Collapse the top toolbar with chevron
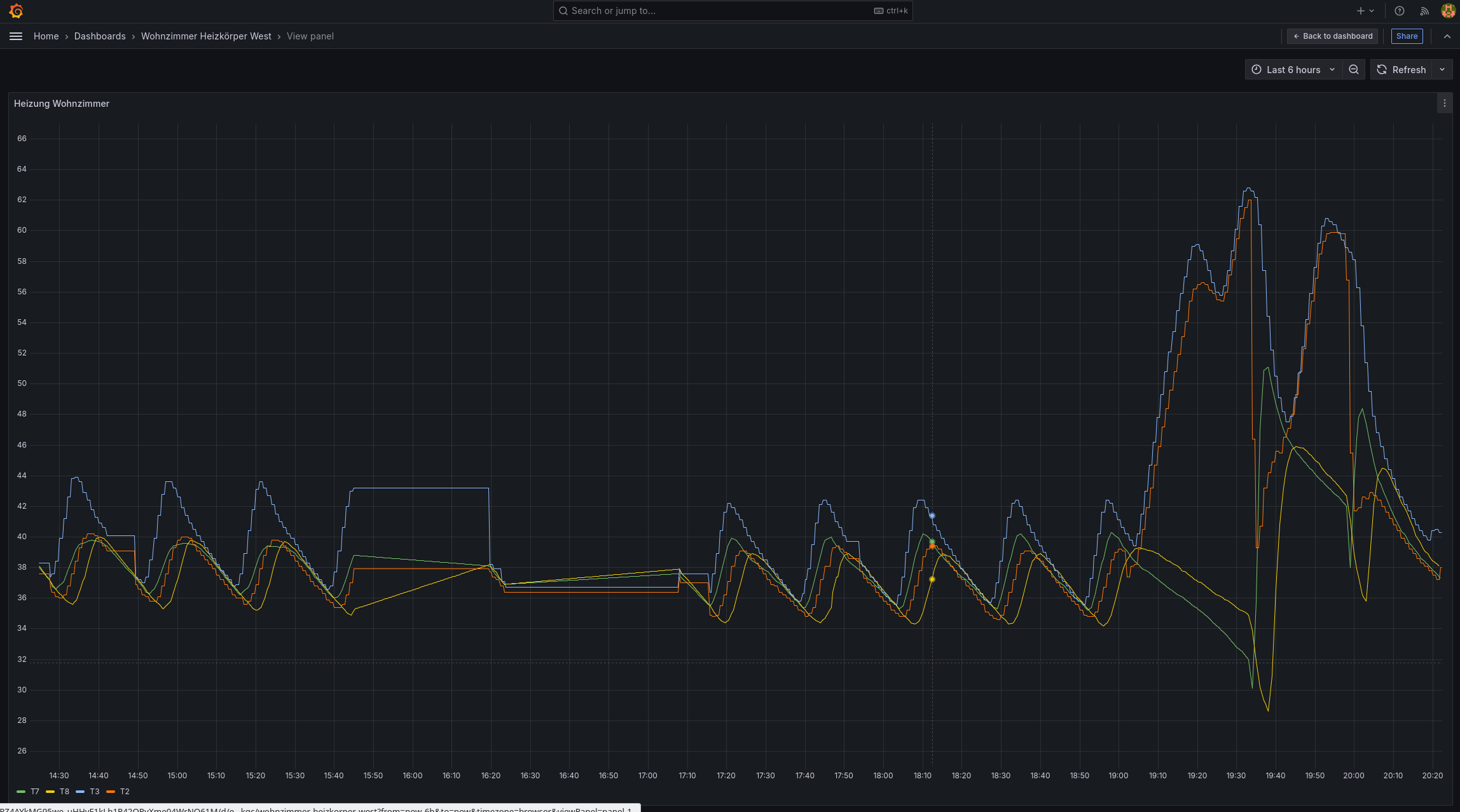Screen dimensions: 1460x812 point(1447,36)
